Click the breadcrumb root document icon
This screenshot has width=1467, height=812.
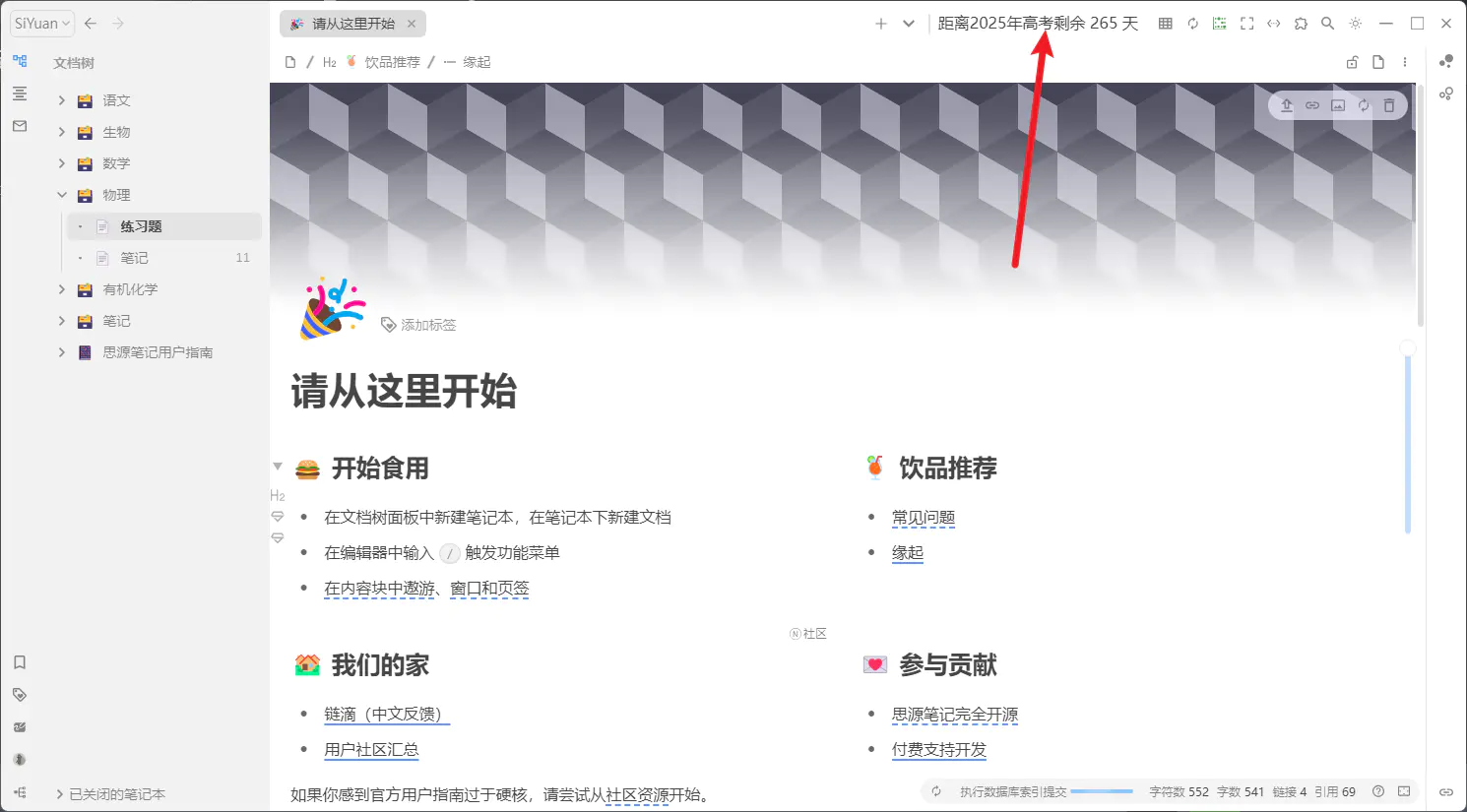[290, 62]
